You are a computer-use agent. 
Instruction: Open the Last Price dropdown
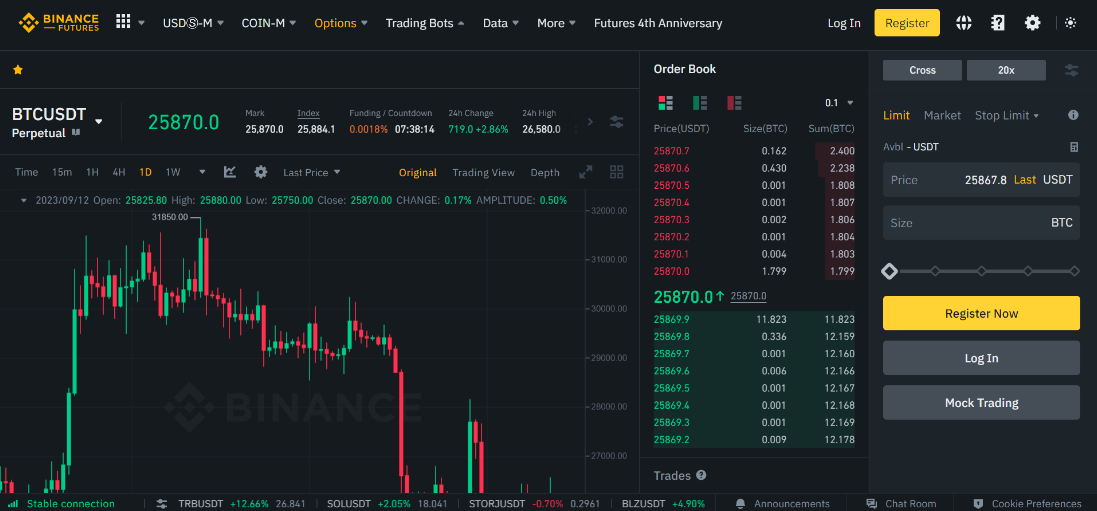click(311, 172)
